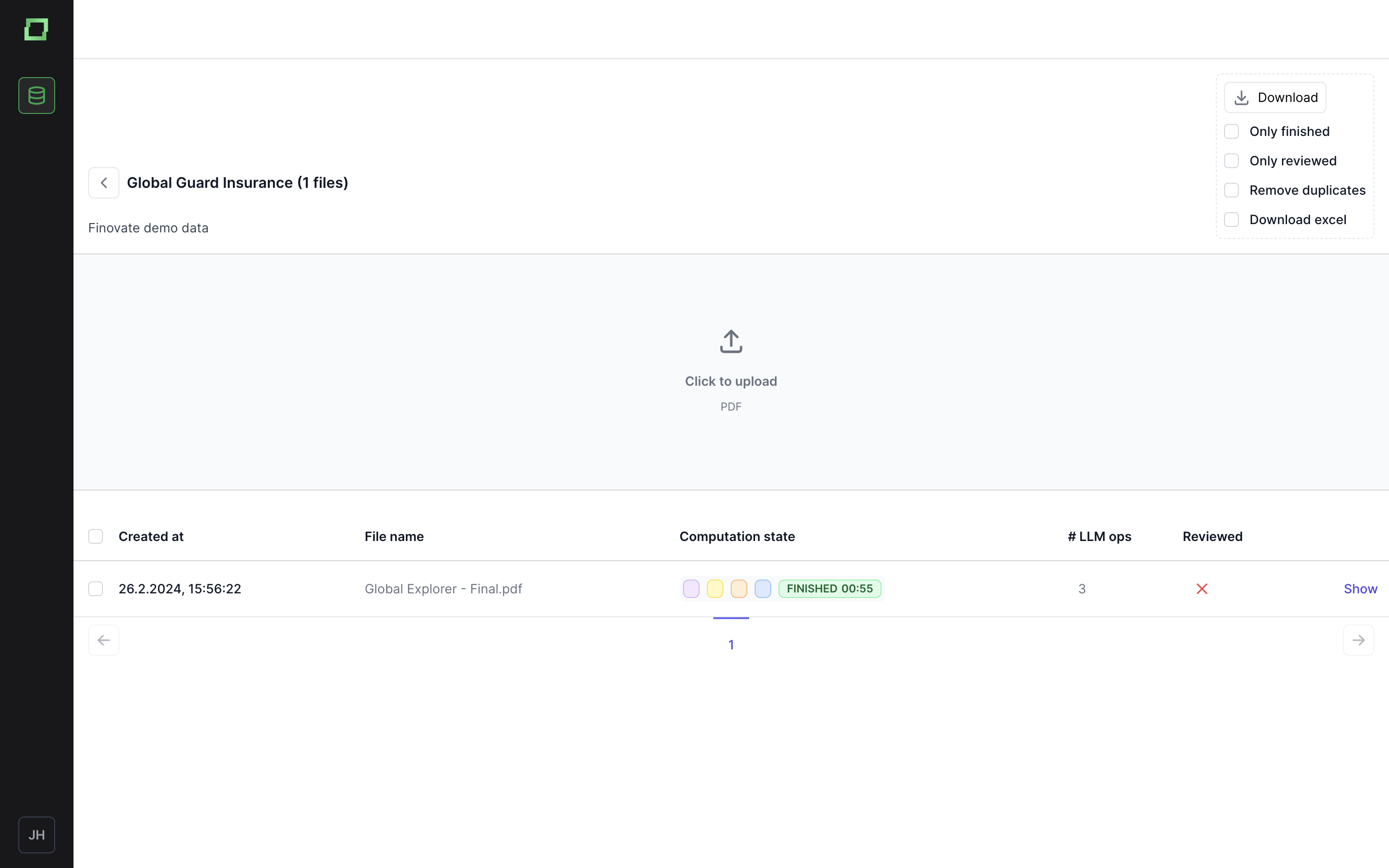
Task: Click the blue computation state swatch
Action: (762, 589)
